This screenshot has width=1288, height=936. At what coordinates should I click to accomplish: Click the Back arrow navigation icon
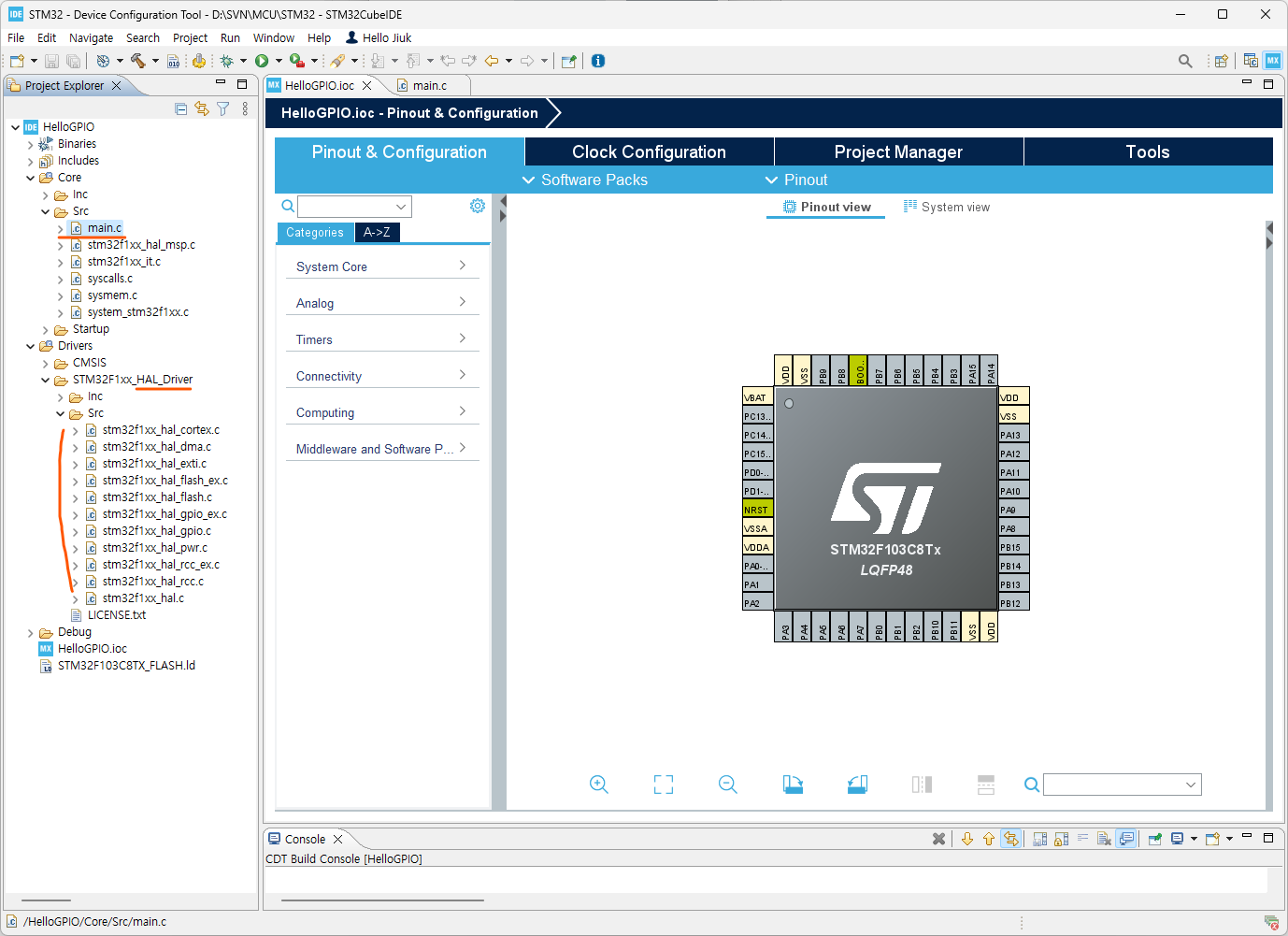tap(492, 61)
